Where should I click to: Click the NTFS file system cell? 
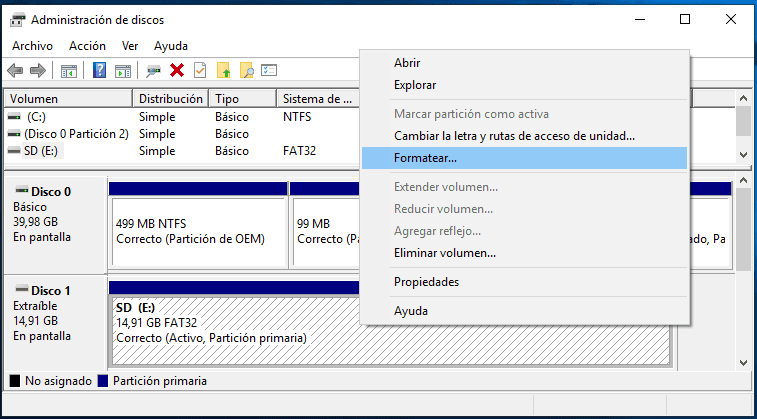pos(297,117)
